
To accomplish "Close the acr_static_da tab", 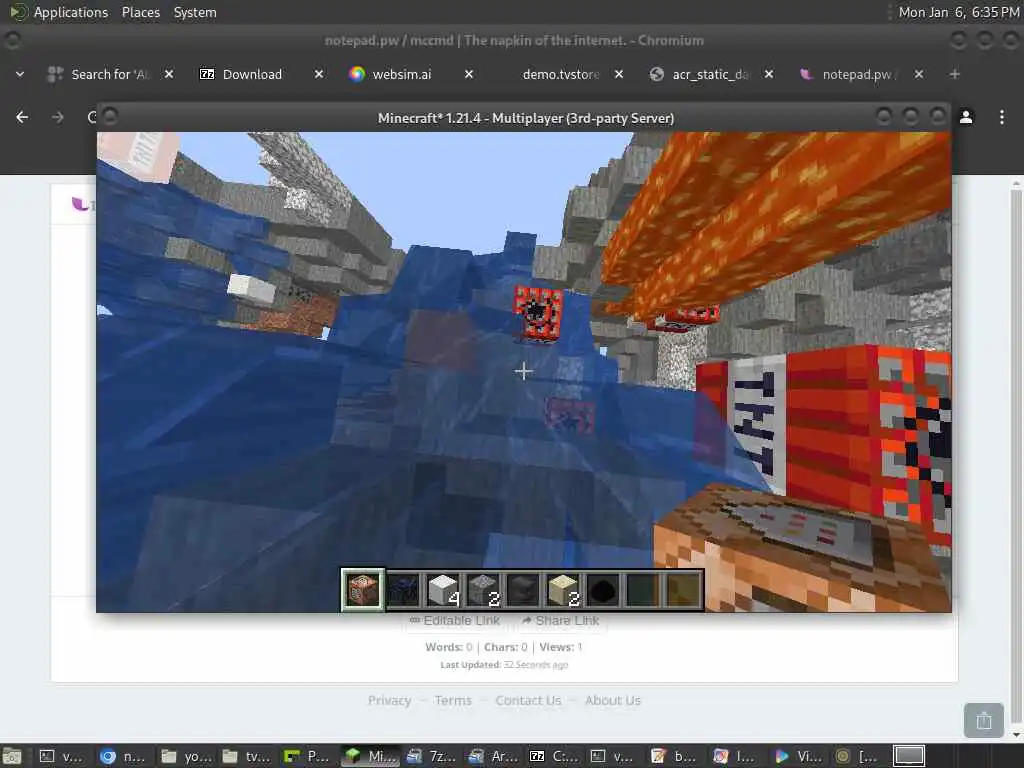I will click(769, 74).
